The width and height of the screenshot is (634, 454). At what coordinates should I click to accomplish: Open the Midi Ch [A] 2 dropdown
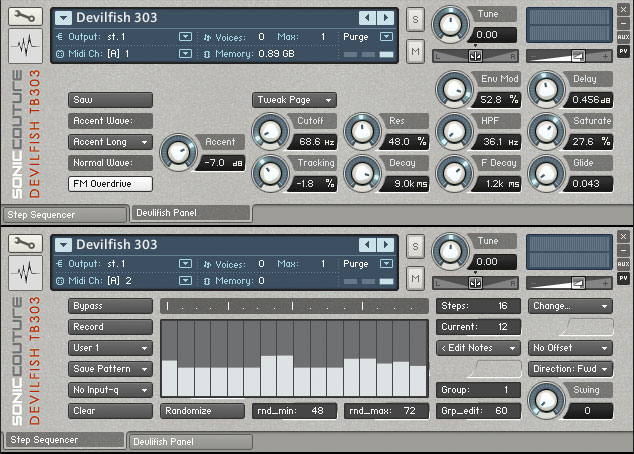point(185,280)
